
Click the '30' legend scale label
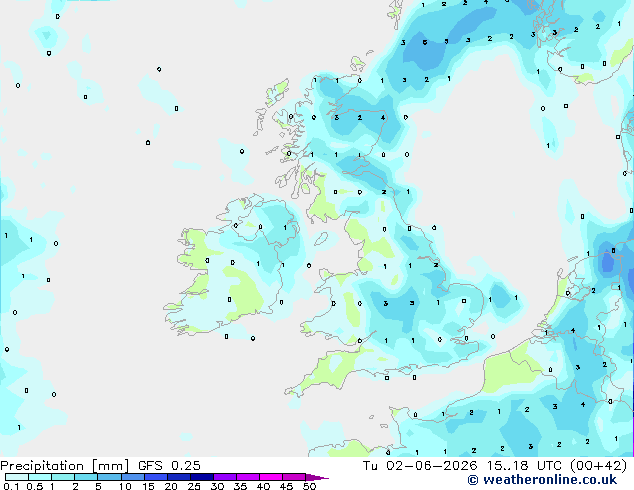[x=217, y=486]
